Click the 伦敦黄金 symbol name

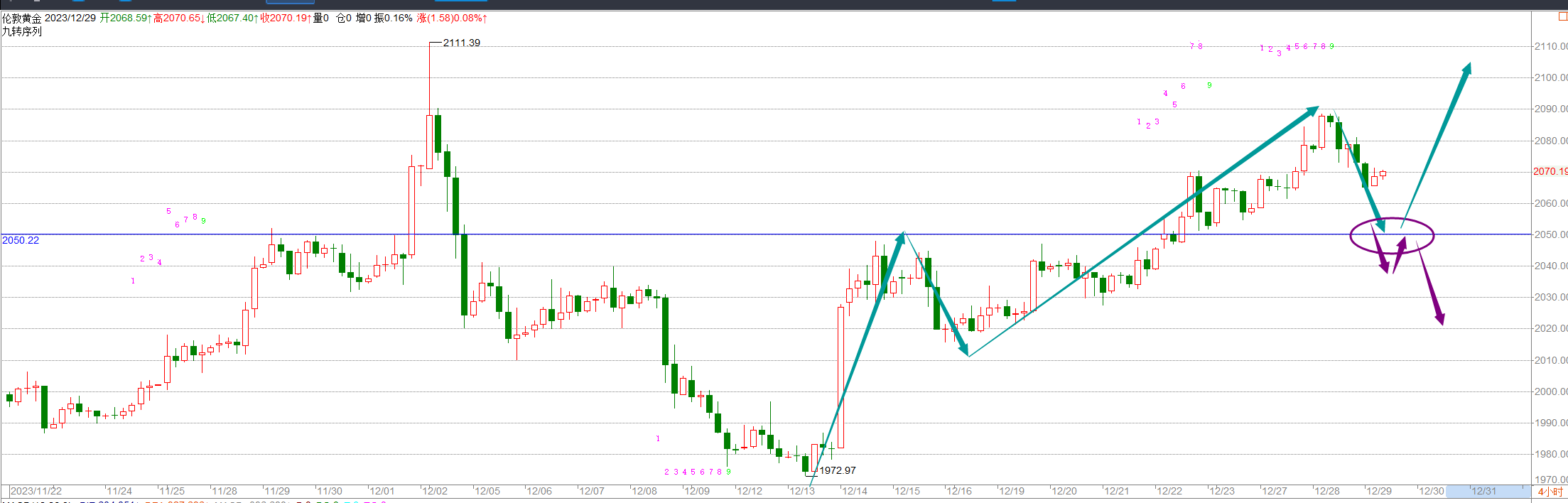pos(21,18)
